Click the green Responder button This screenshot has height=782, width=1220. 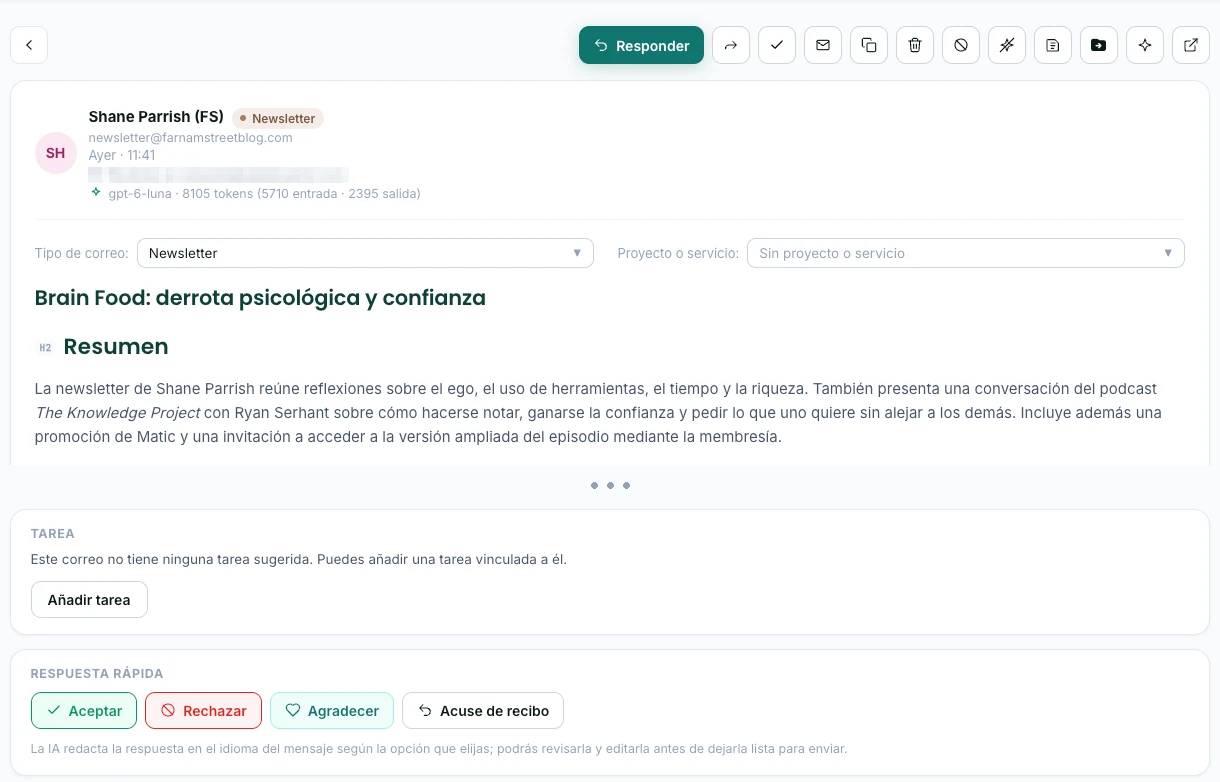[x=641, y=45]
